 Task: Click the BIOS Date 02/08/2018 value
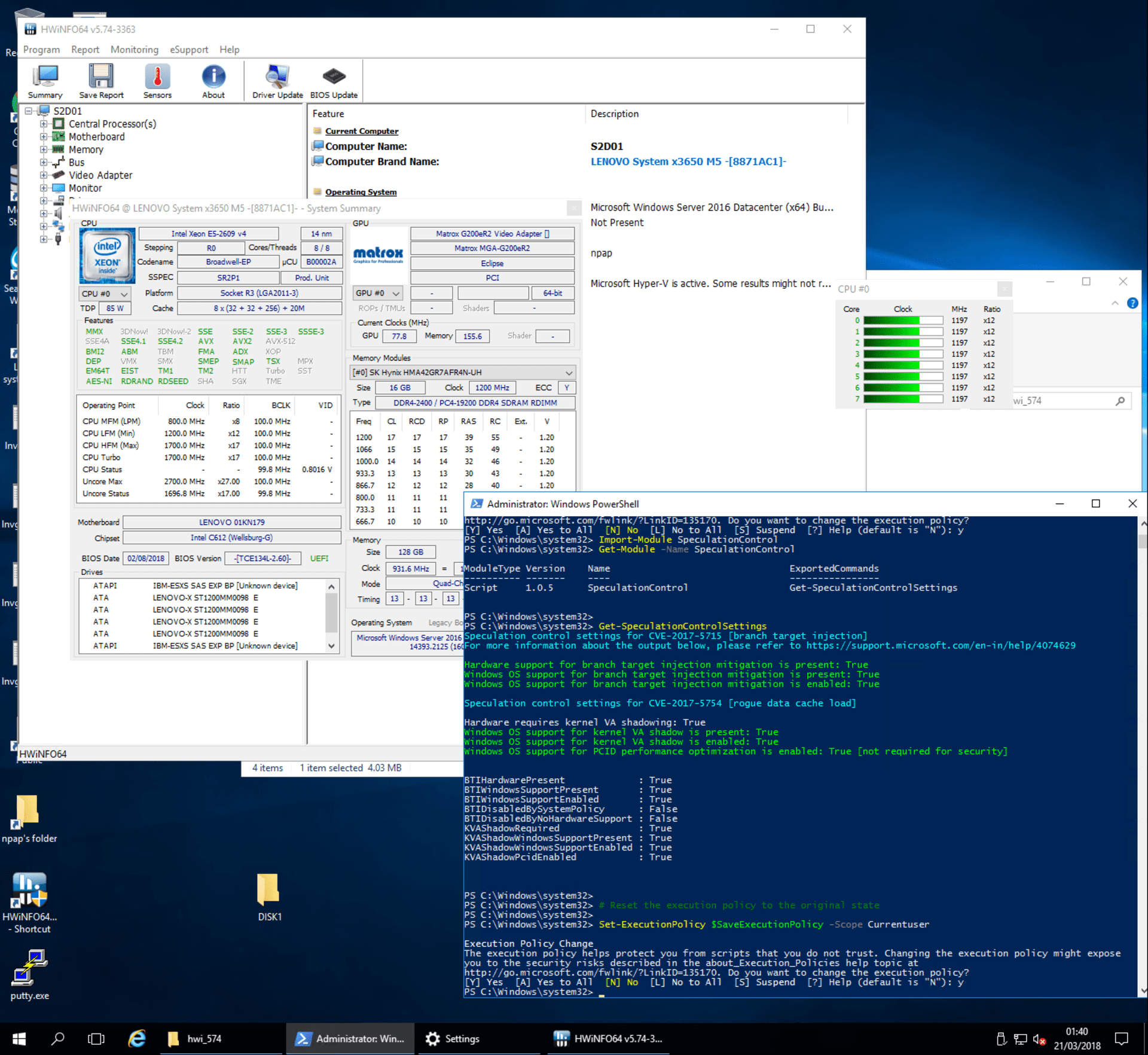(145, 559)
